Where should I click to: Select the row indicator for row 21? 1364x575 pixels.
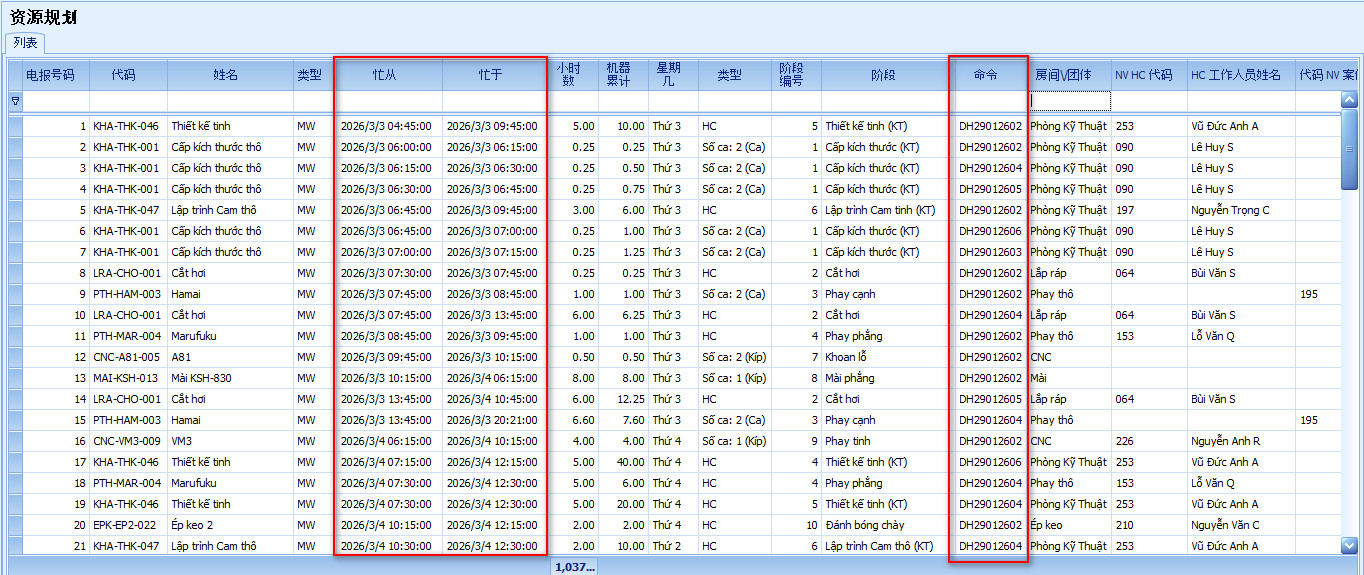click(x=15, y=546)
